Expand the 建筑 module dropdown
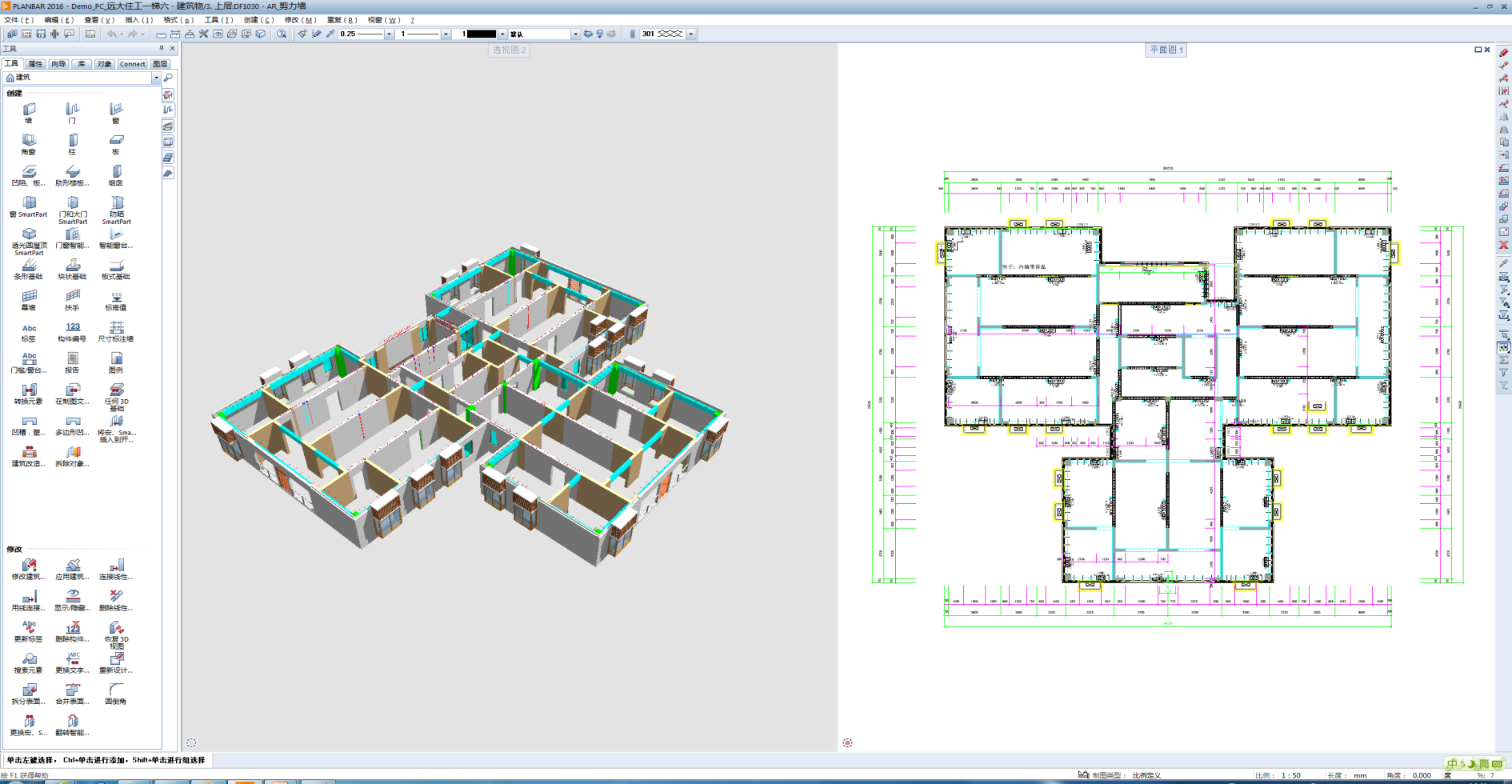1512x784 pixels. pos(156,78)
